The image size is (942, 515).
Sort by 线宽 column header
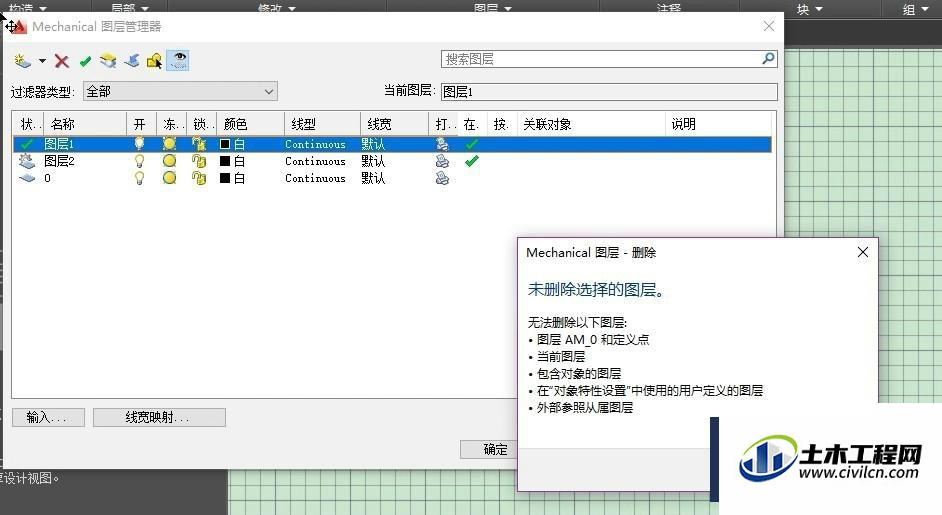394,124
